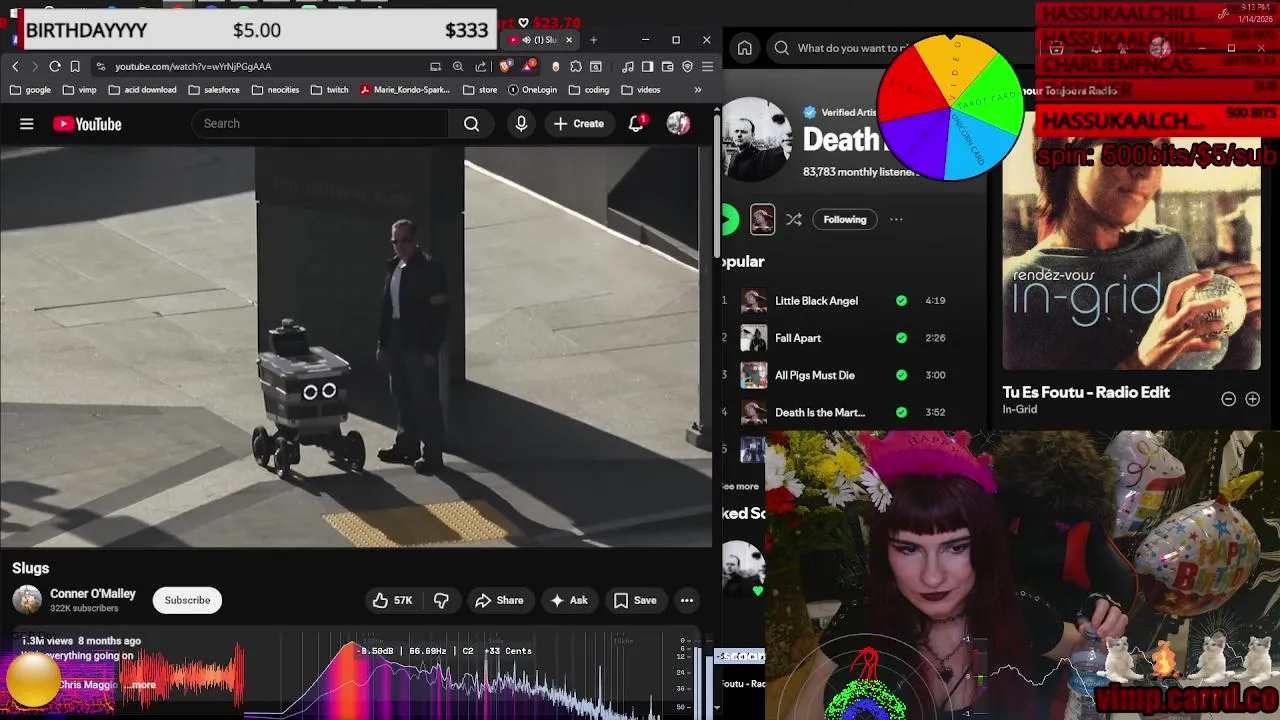
Task: Like the video with 57K likes
Action: 392,600
